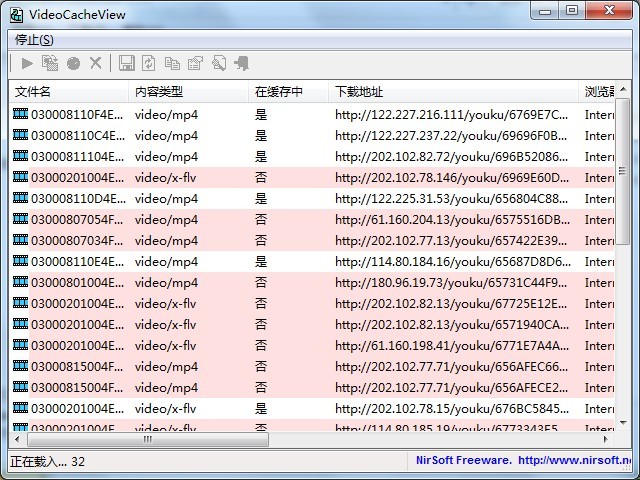Open the 停止(S) menu
The image size is (640, 480).
34,39
